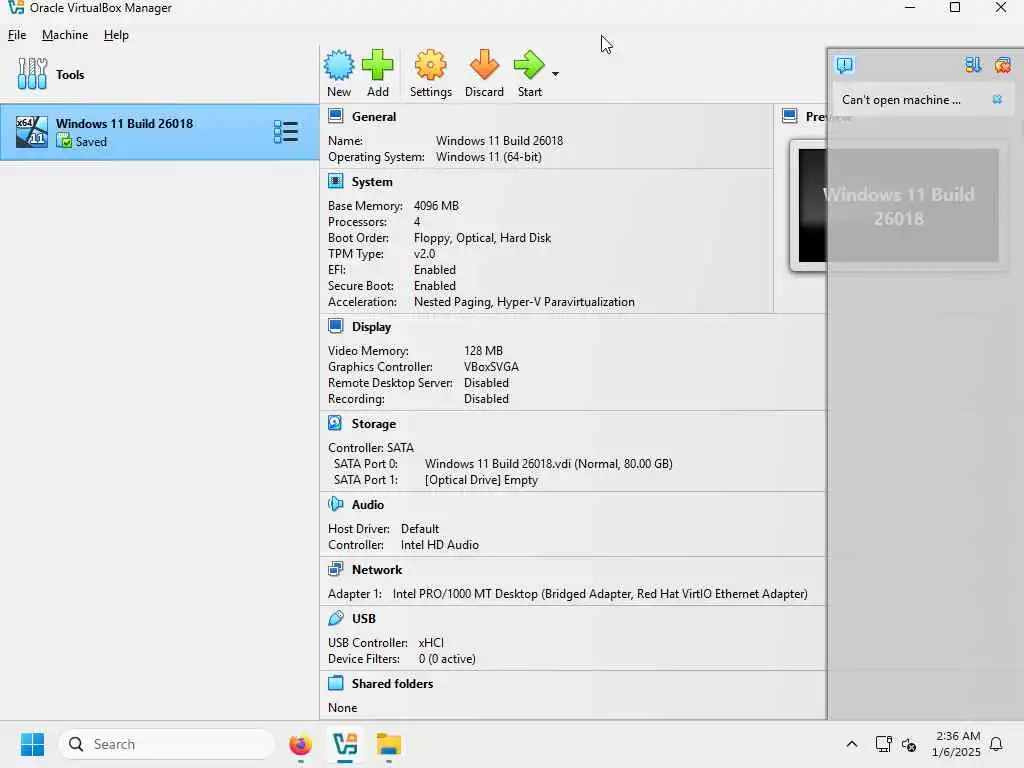Open the Network settings header link
Viewport: 1024px width, 768px height.
[377, 569]
